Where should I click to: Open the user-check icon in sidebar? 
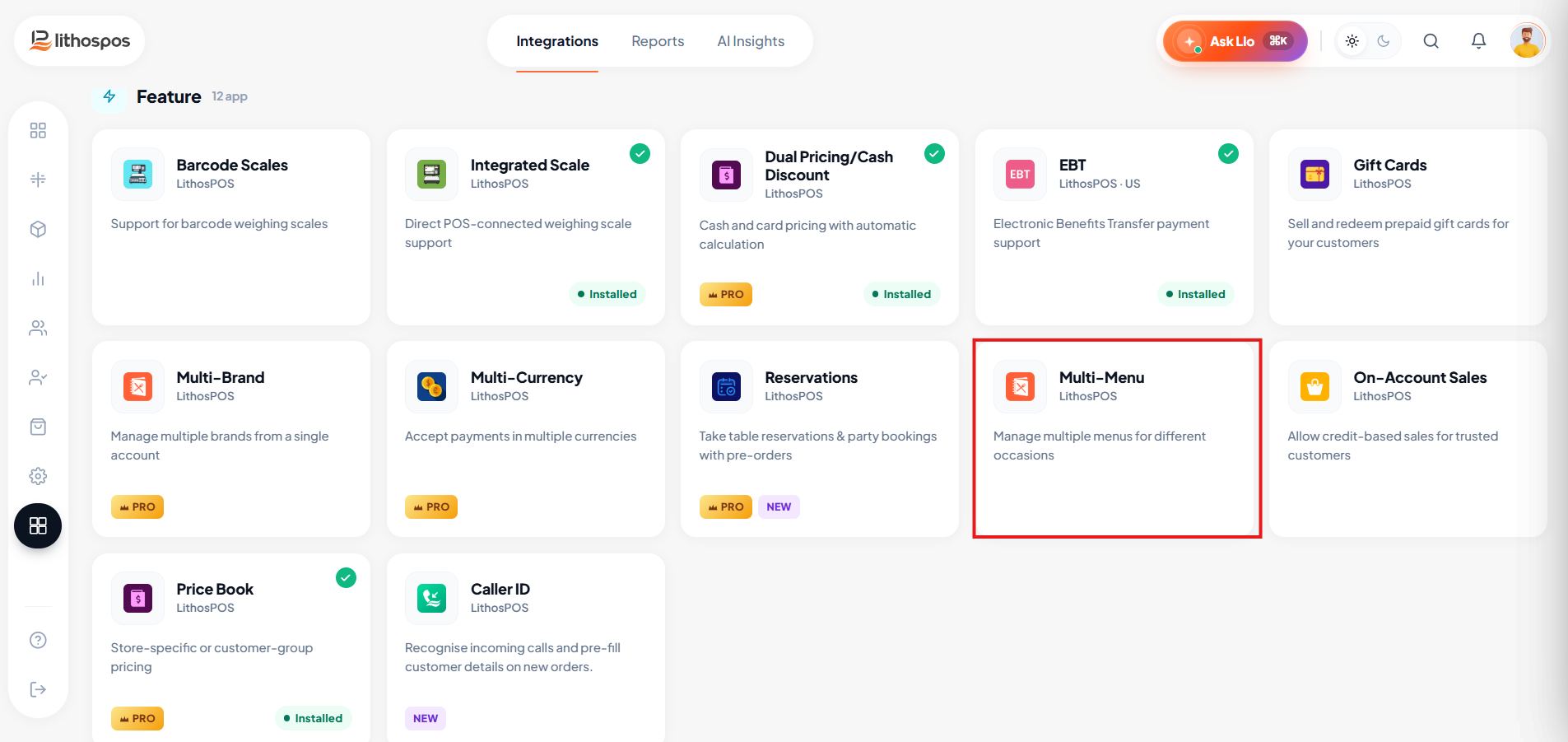pos(38,377)
